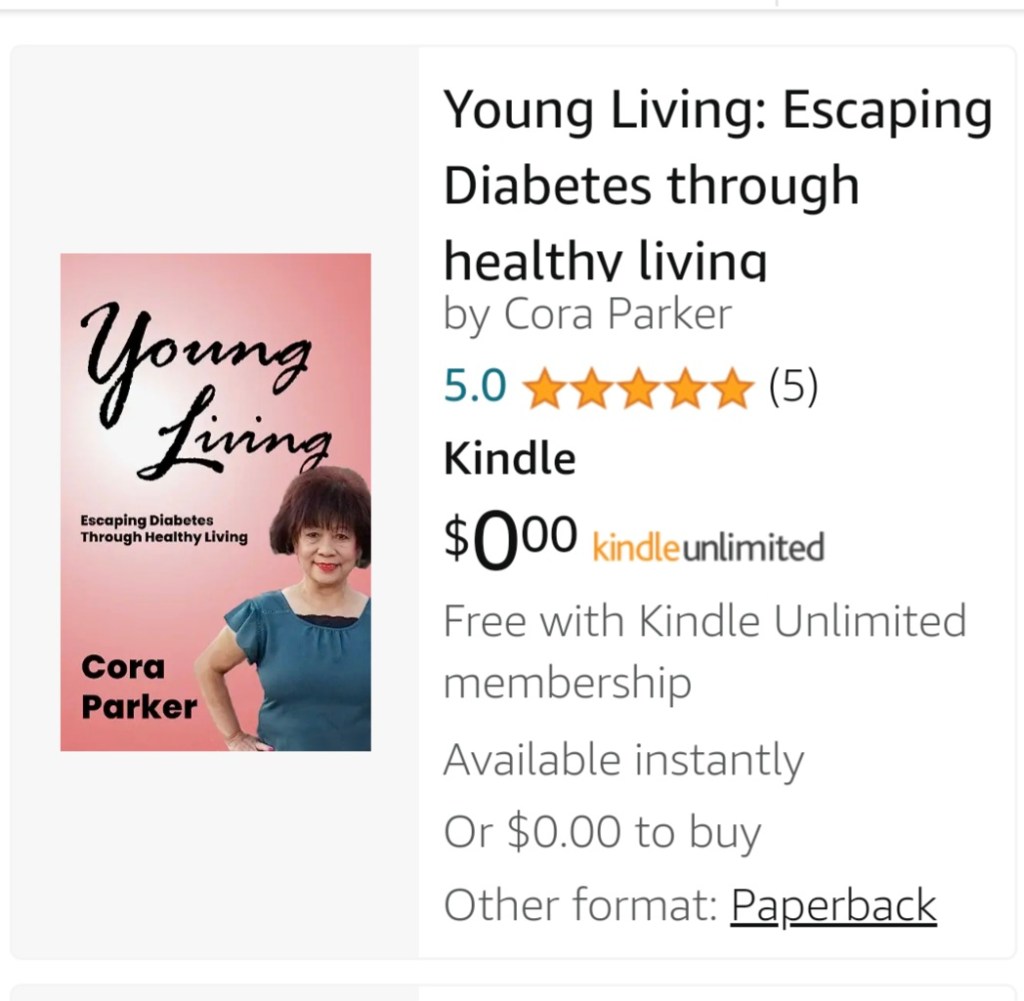Click the kindleunlimited logo
Screen dimensions: 1024x1001
[x=708, y=547]
